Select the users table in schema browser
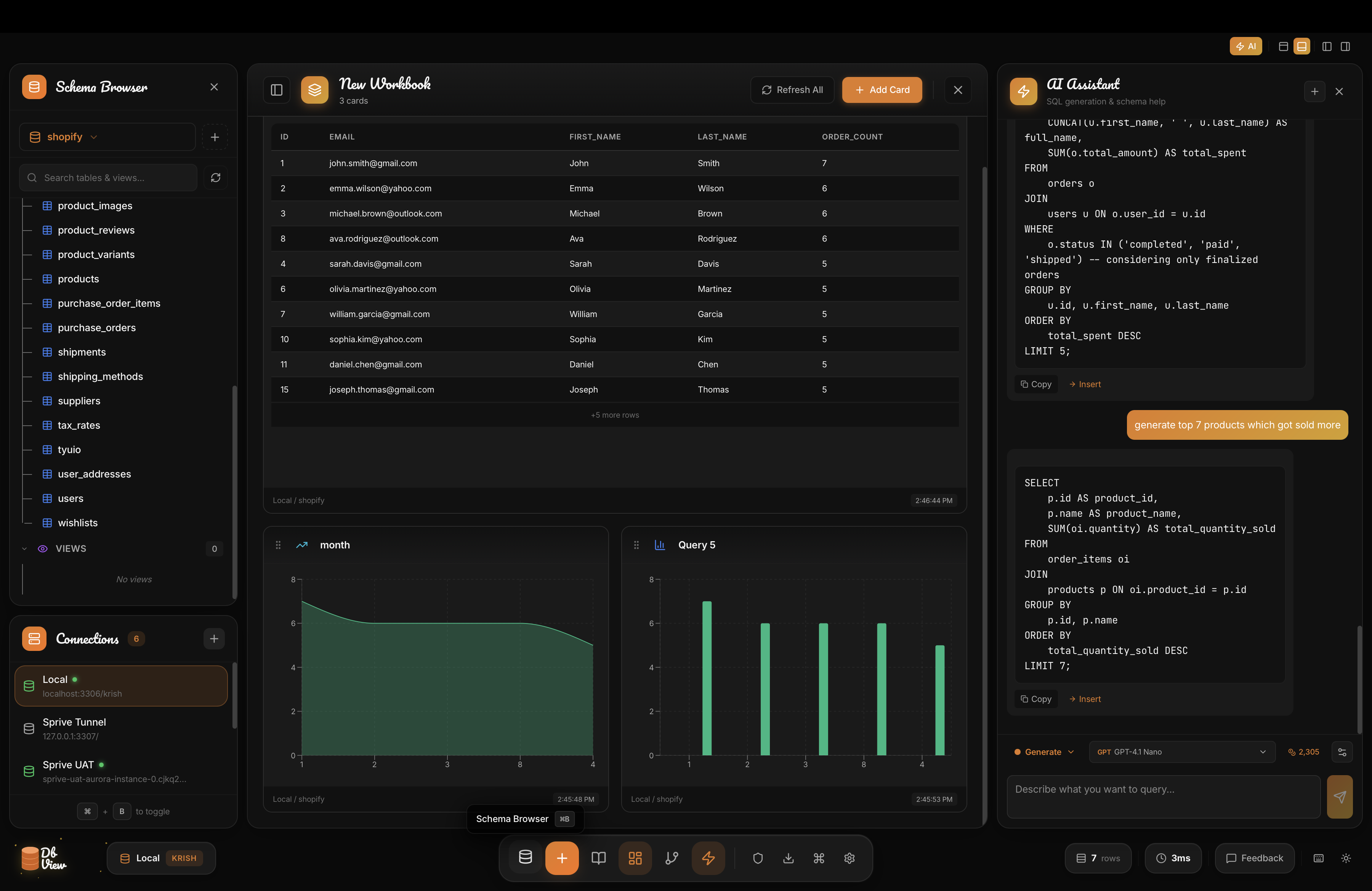 pos(70,498)
